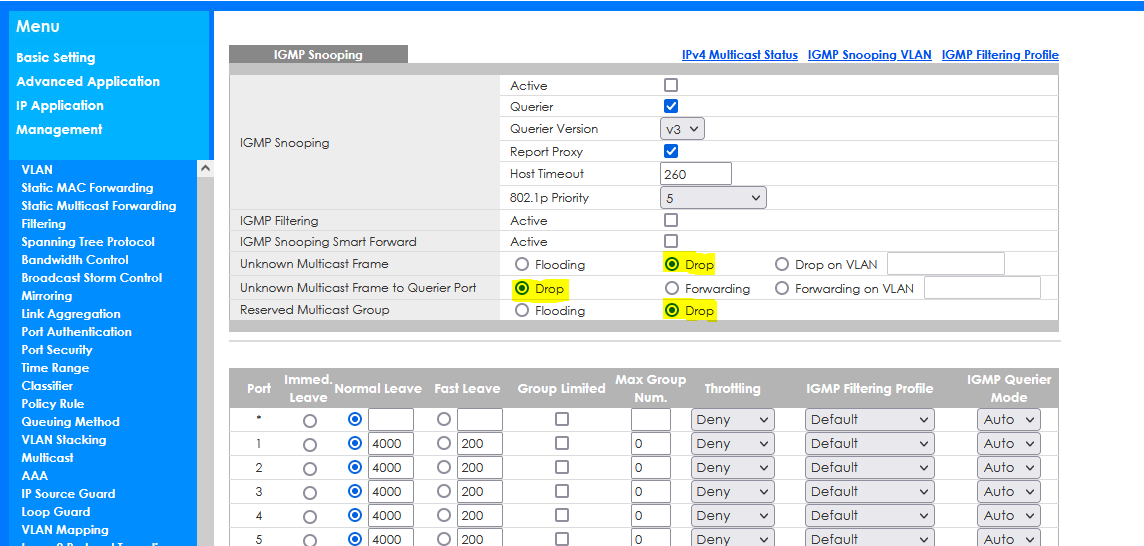Open the Advanced Application menu
The width and height of the screenshot is (1144, 546).
88,82
